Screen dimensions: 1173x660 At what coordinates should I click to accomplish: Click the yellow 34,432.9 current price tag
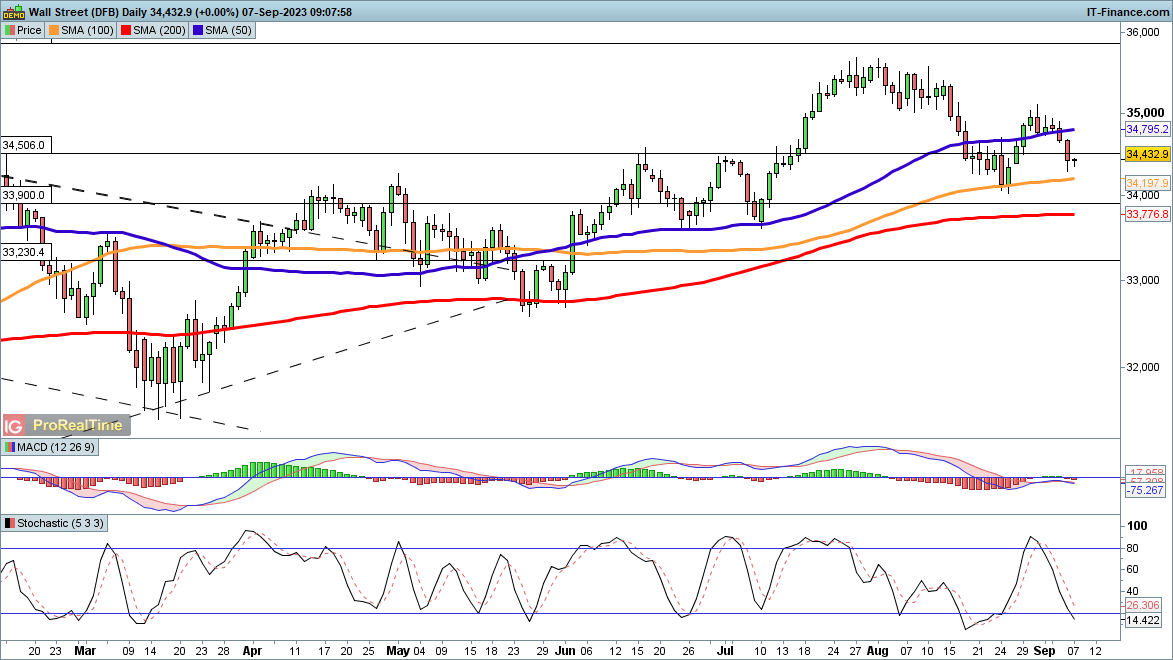[x=1147, y=154]
